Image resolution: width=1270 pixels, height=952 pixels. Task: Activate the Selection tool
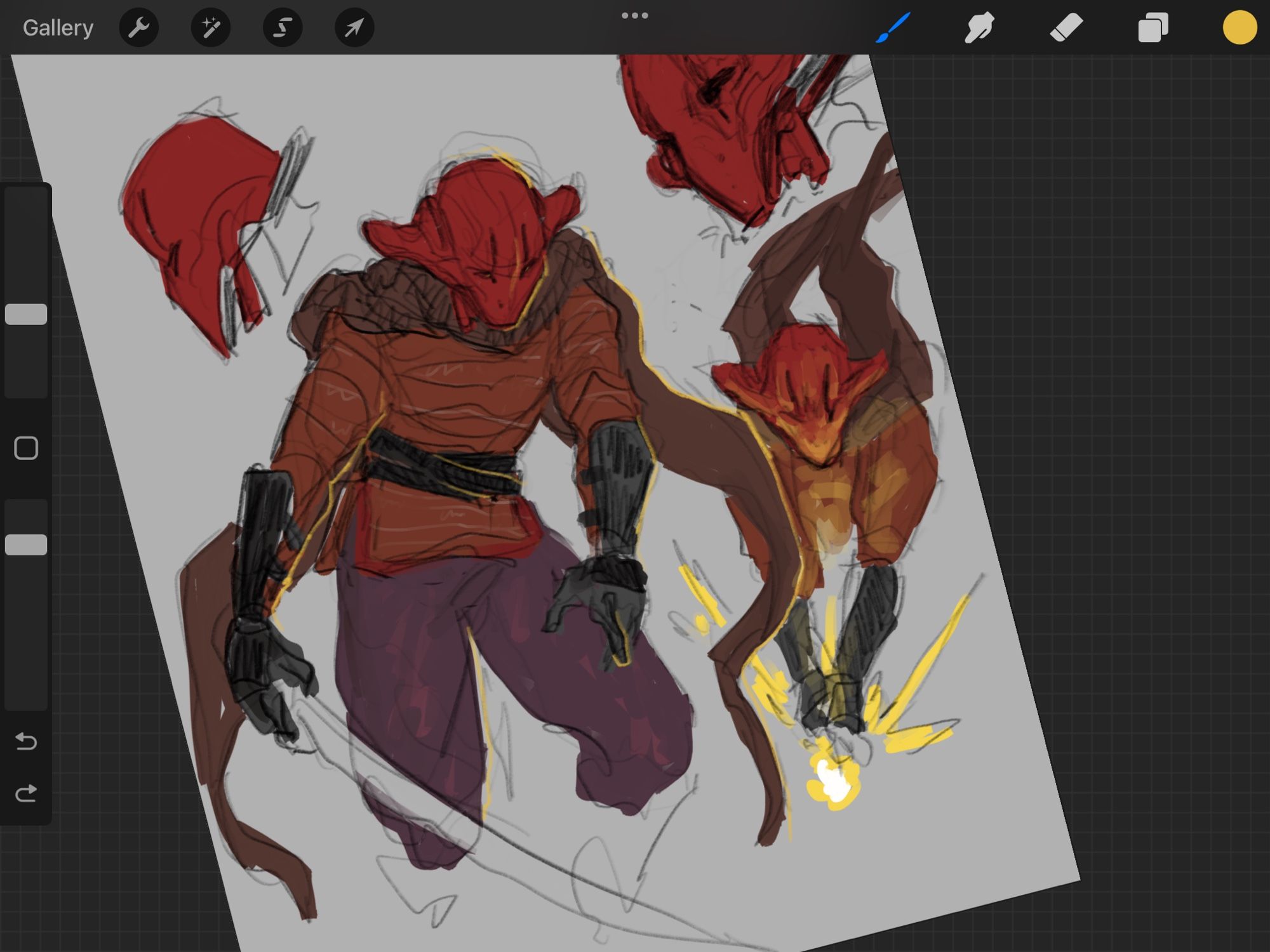283,28
